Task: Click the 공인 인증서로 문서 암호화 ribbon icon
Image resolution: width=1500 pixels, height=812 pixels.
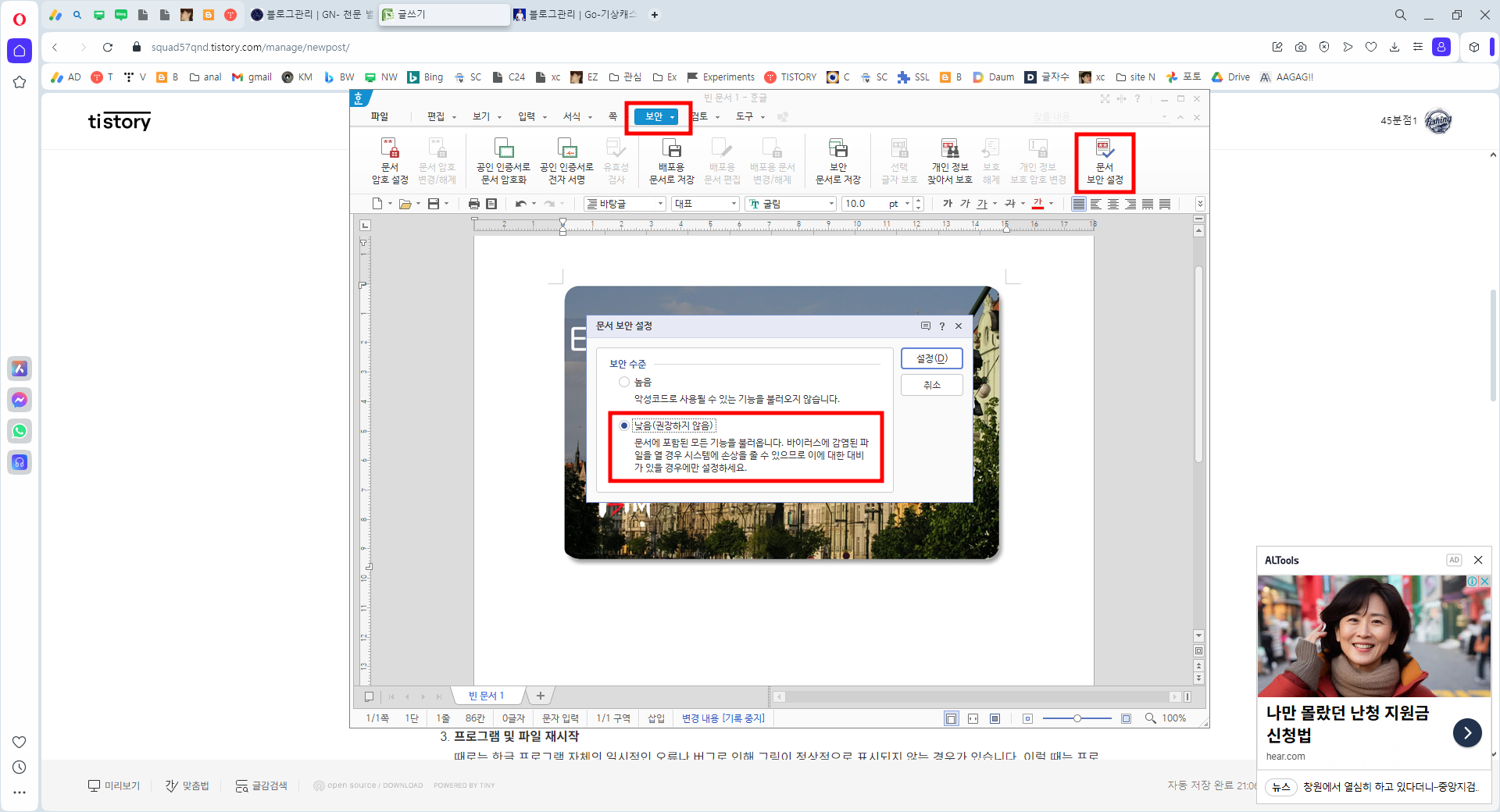Action: pos(503,162)
